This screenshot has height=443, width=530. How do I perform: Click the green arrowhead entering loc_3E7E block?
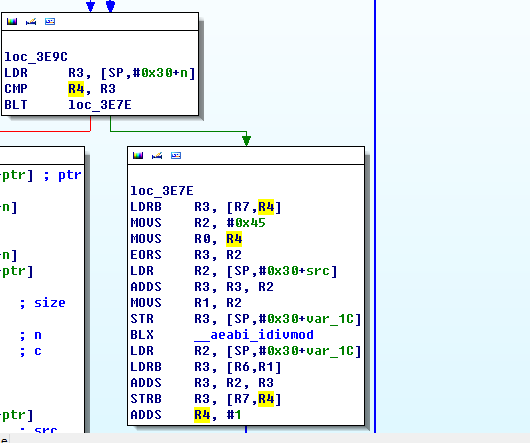[x=246, y=140]
